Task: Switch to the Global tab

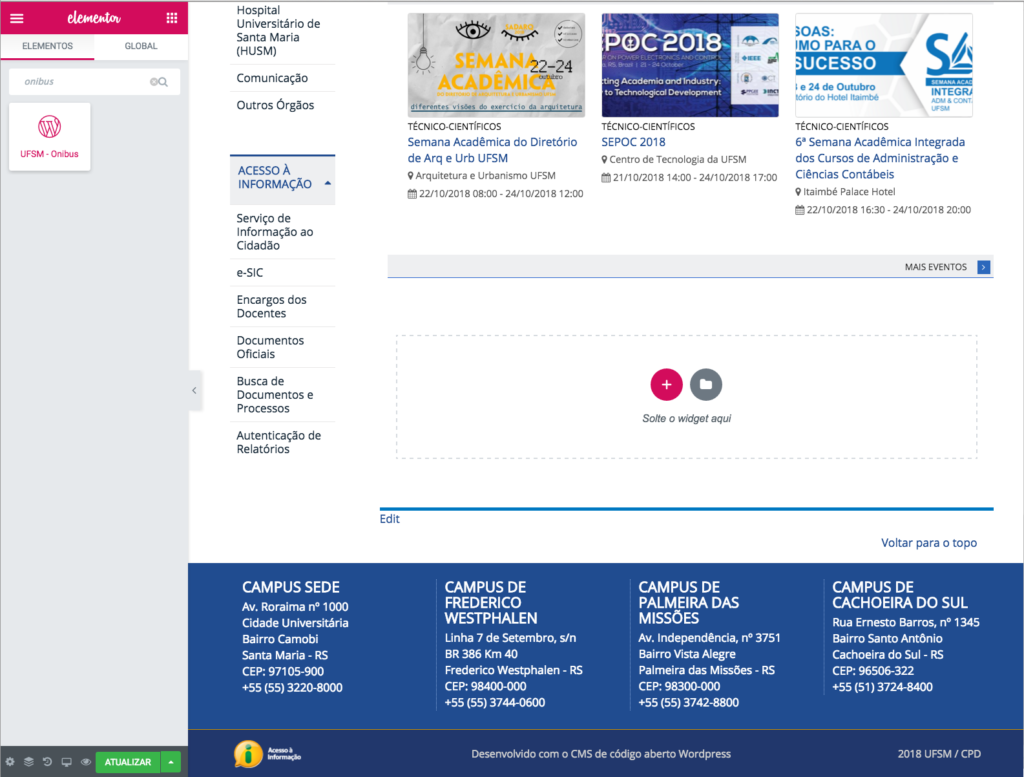Action: 141,46
